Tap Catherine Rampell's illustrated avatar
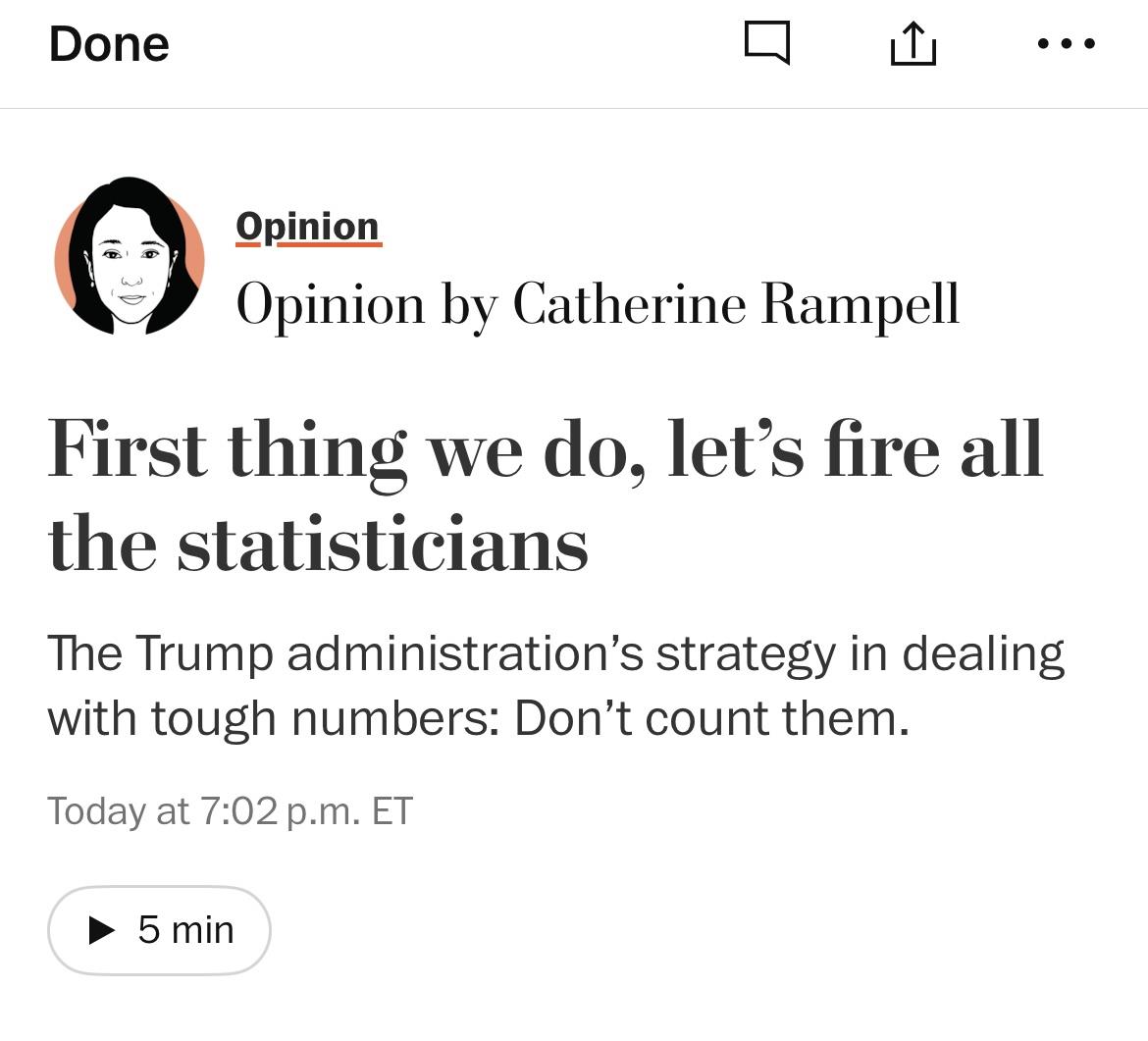1148x1041 pixels. point(130,255)
